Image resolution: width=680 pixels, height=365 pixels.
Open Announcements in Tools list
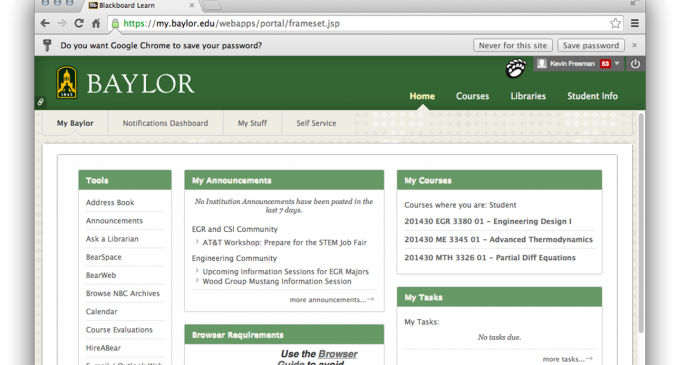[x=114, y=221]
